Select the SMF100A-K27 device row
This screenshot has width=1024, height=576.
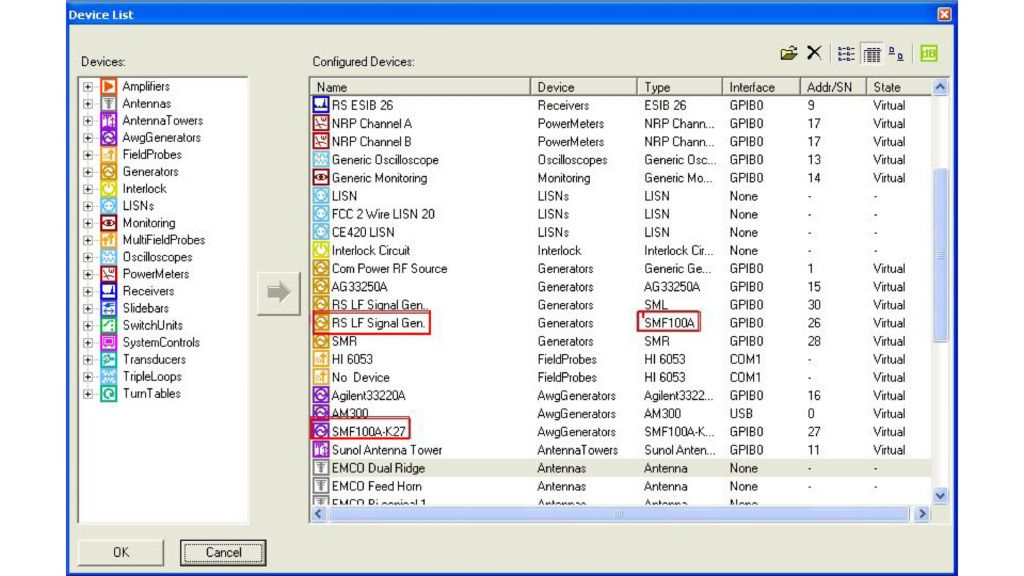(x=621, y=431)
